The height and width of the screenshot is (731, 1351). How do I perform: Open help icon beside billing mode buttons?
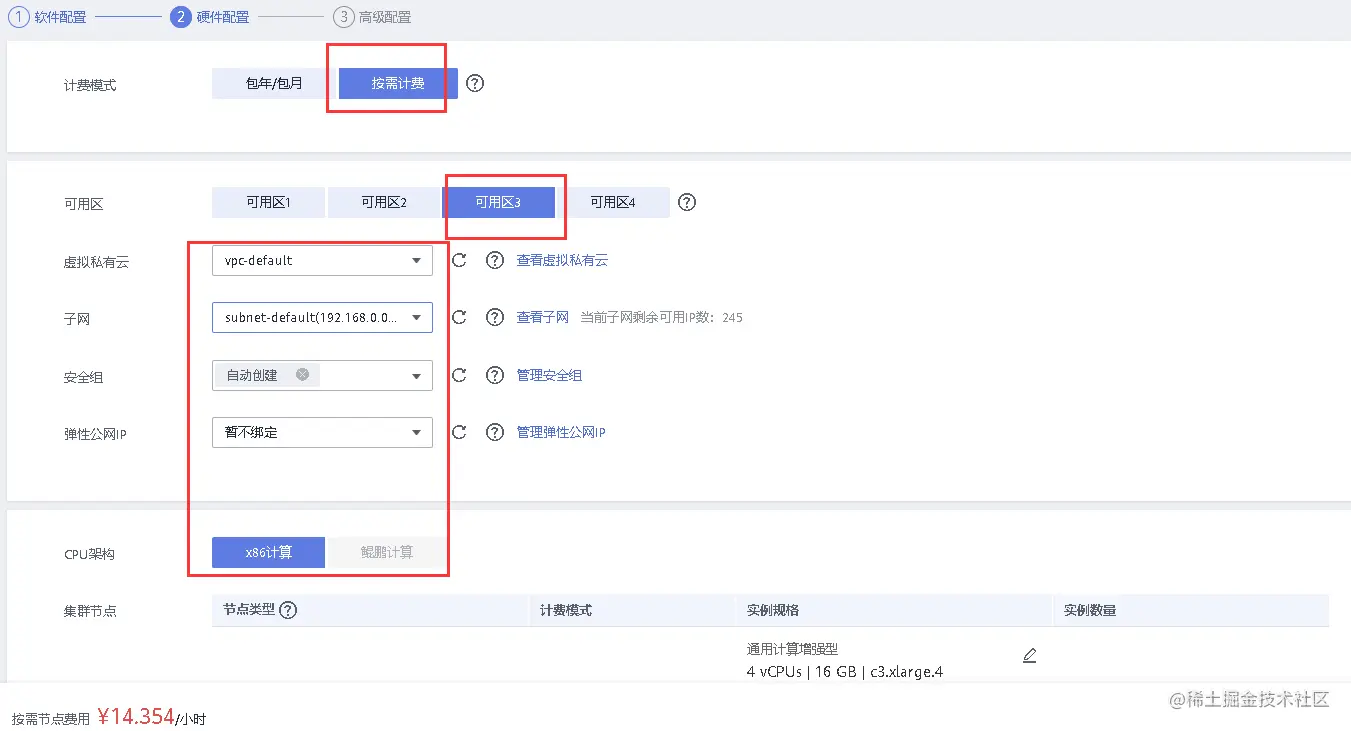[475, 84]
